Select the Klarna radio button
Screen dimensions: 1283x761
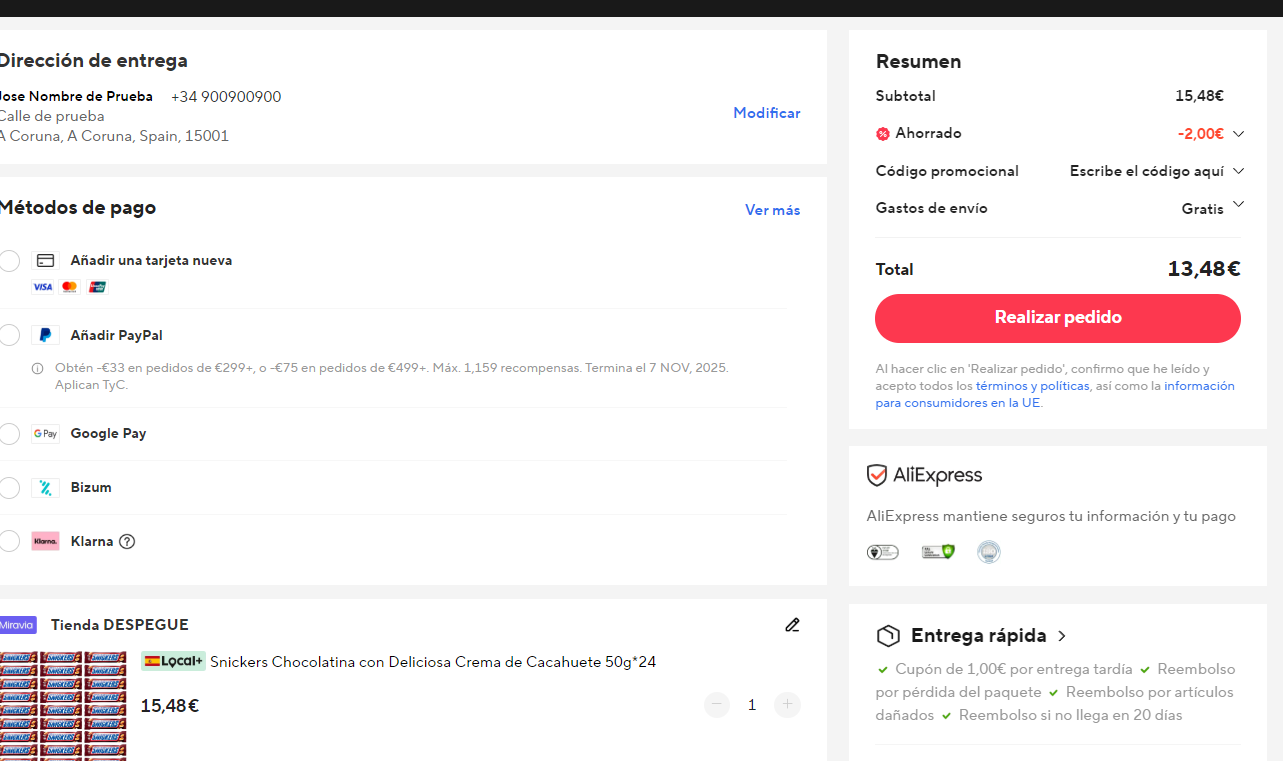[x=9, y=541]
